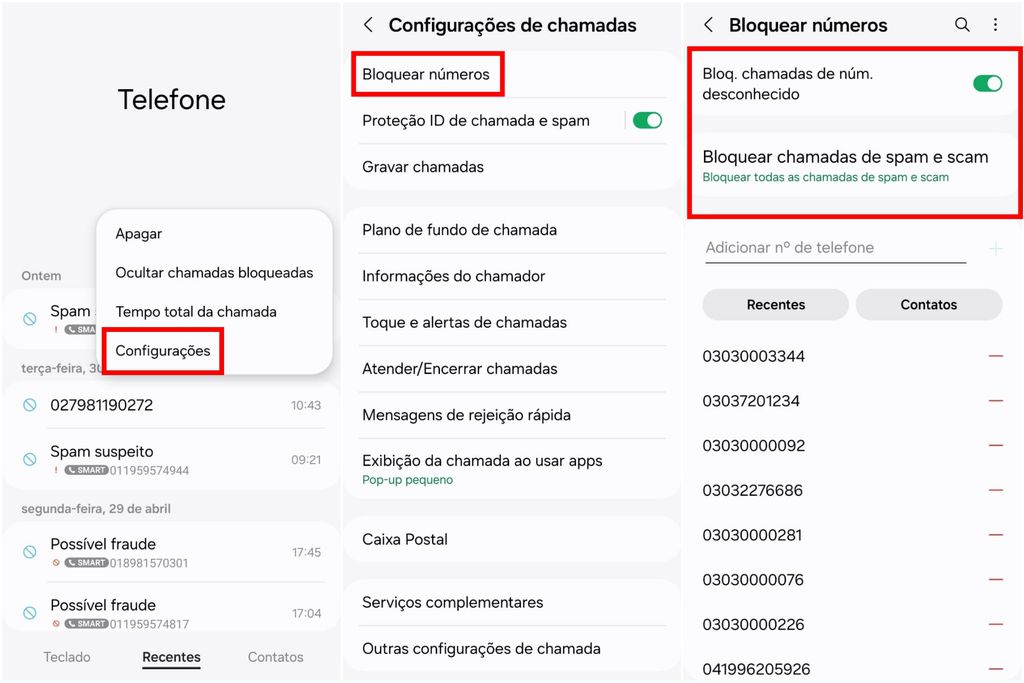Tap SMART badge next to 011959574944

86,470
